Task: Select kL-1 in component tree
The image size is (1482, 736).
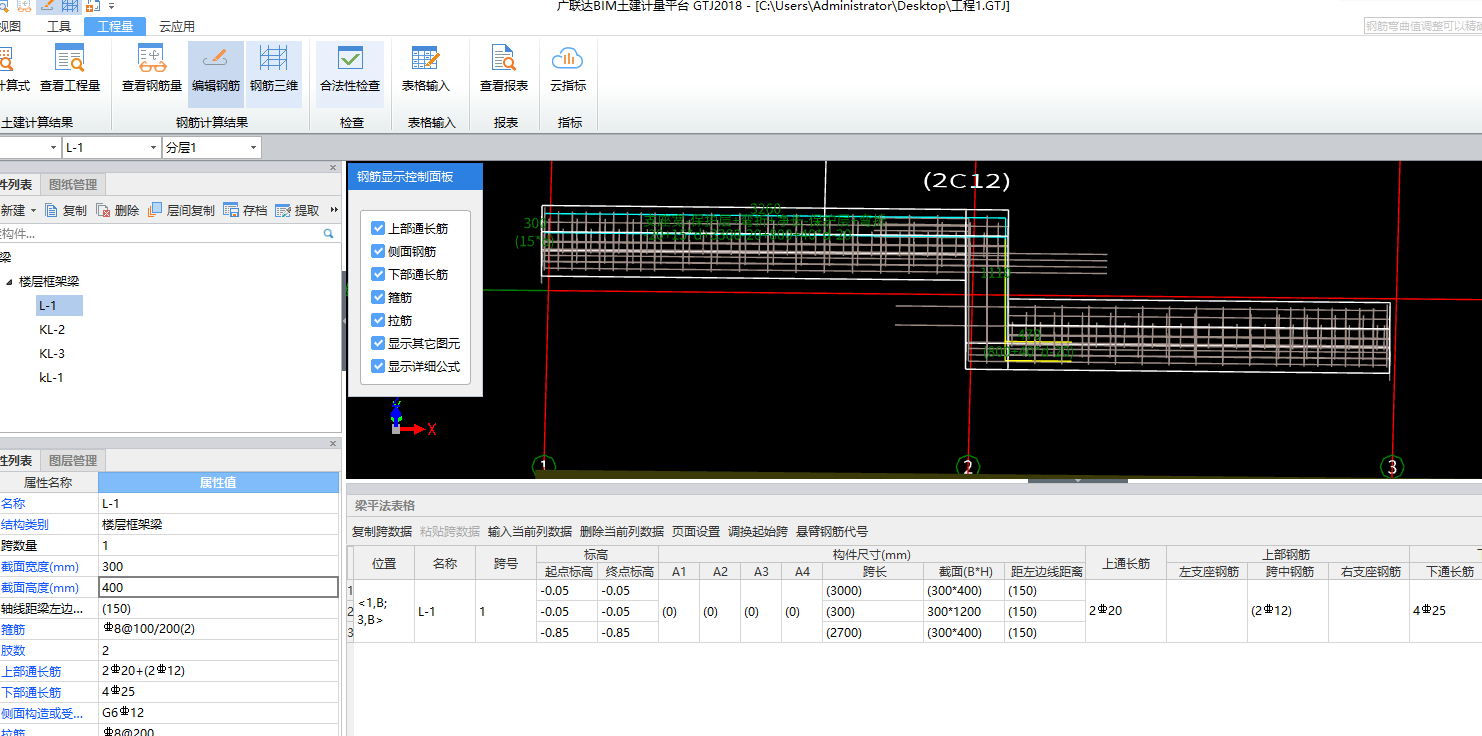Action: click(51, 378)
